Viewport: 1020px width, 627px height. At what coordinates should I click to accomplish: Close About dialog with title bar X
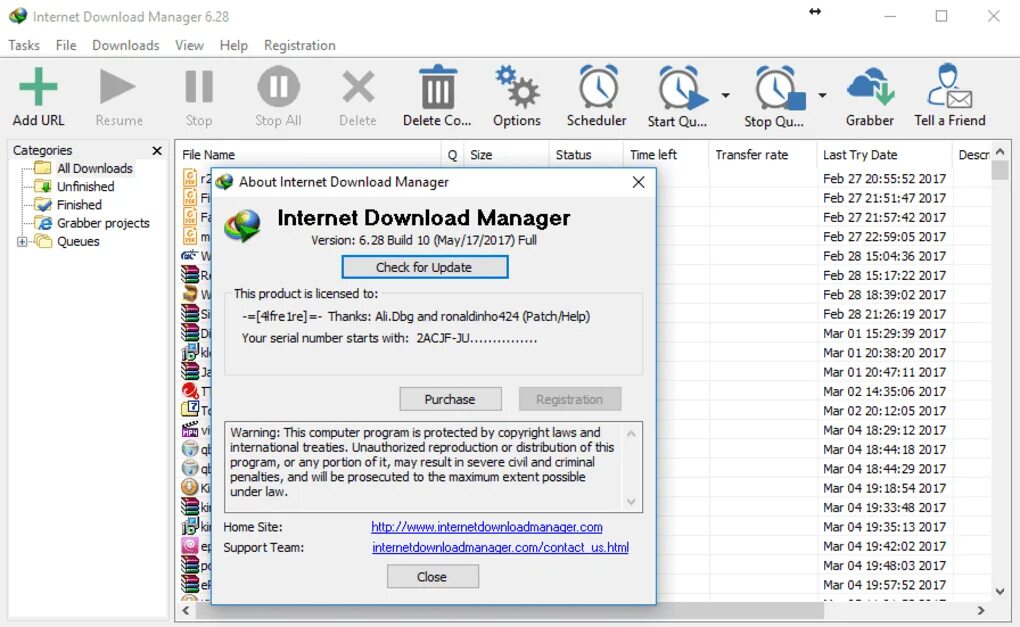(x=639, y=182)
